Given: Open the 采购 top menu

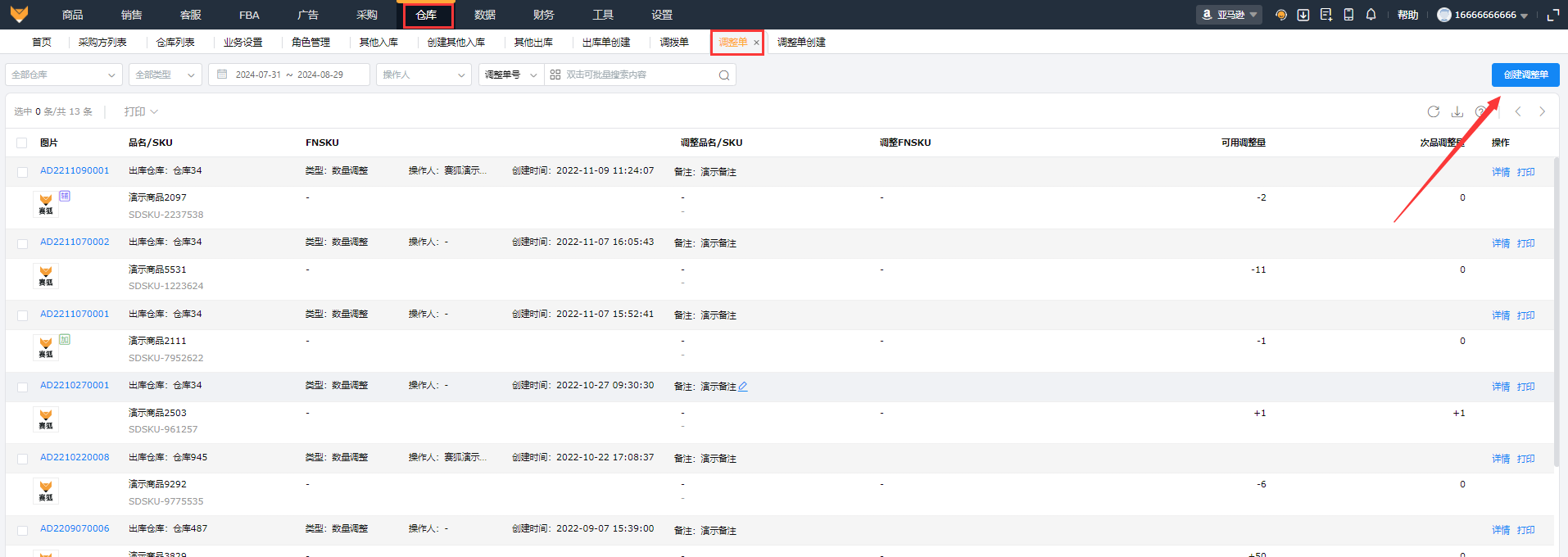Looking at the screenshot, I should (367, 15).
